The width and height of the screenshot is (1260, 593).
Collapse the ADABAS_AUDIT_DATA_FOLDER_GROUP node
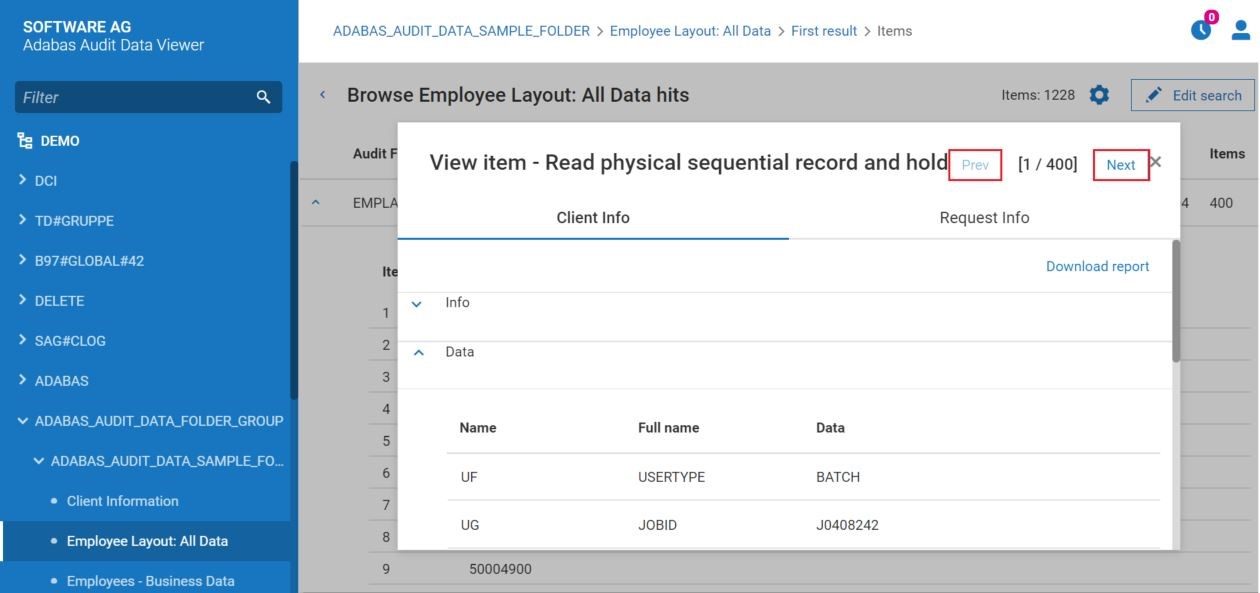(x=23, y=421)
